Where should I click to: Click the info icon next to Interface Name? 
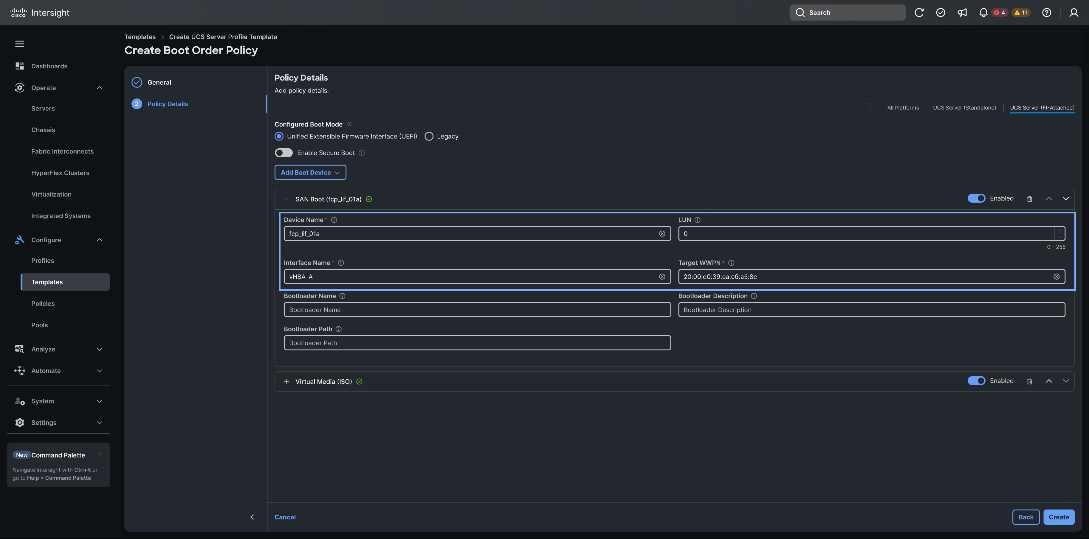[x=340, y=263]
